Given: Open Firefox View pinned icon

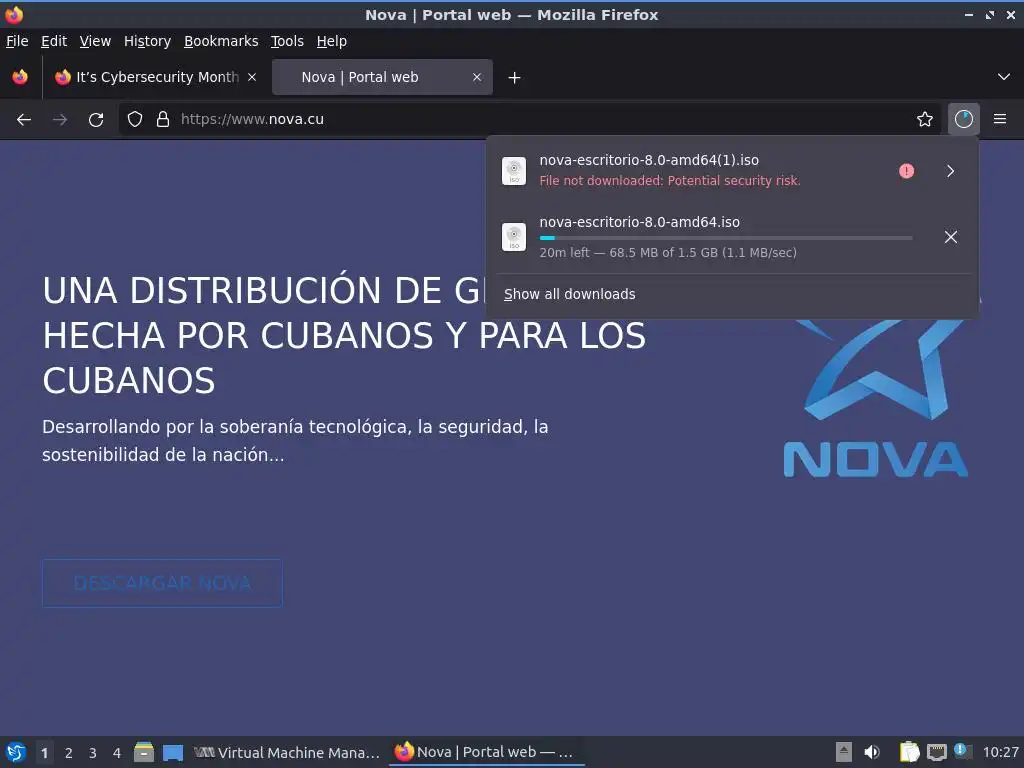Looking at the screenshot, I should point(20,77).
